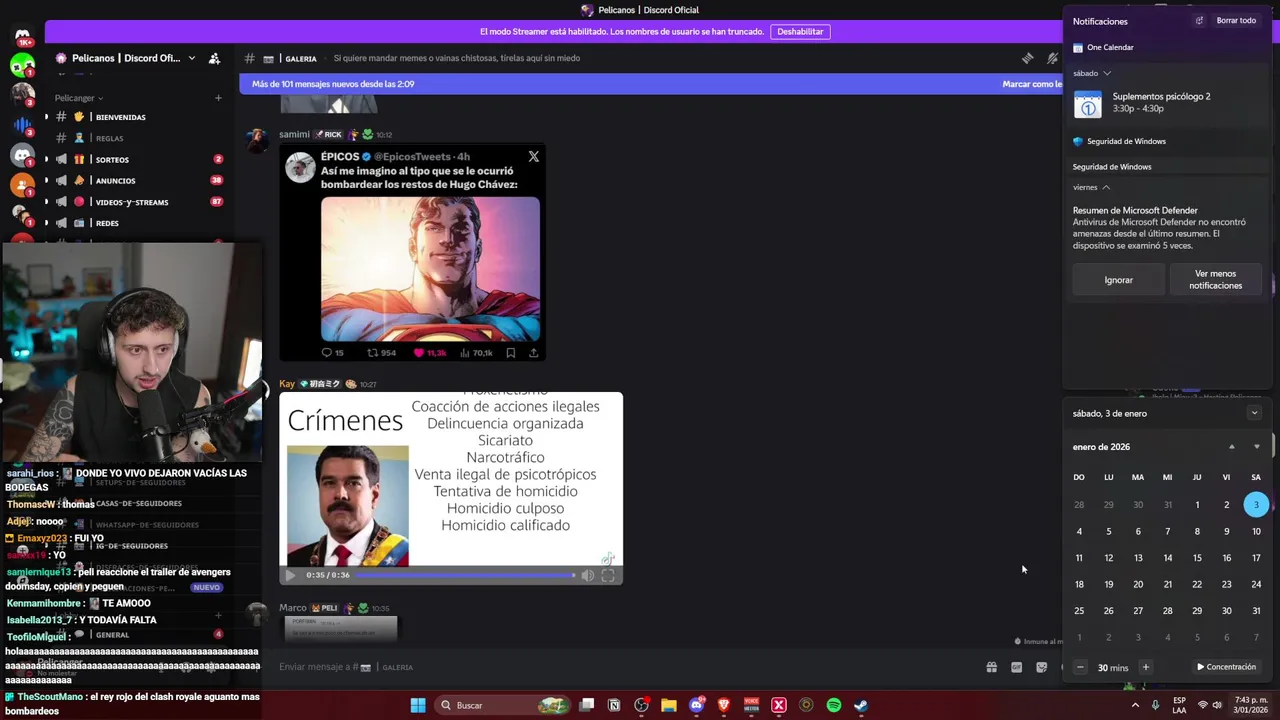Open Windows Start menu
Viewport: 1280px width, 720px height.
coord(418,705)
